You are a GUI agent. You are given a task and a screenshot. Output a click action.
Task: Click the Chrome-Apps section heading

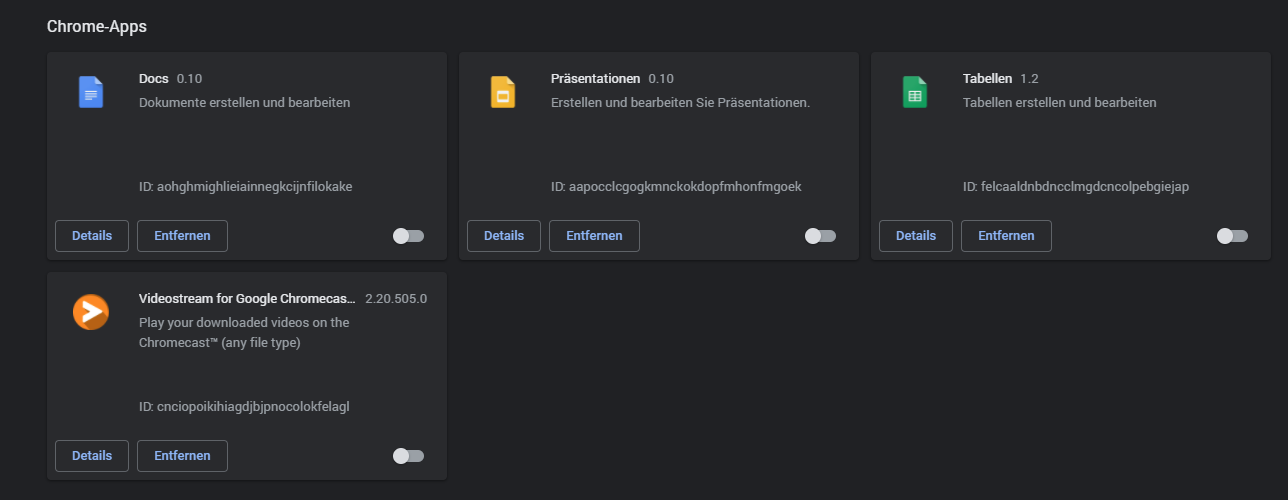(x=97, y=26)
